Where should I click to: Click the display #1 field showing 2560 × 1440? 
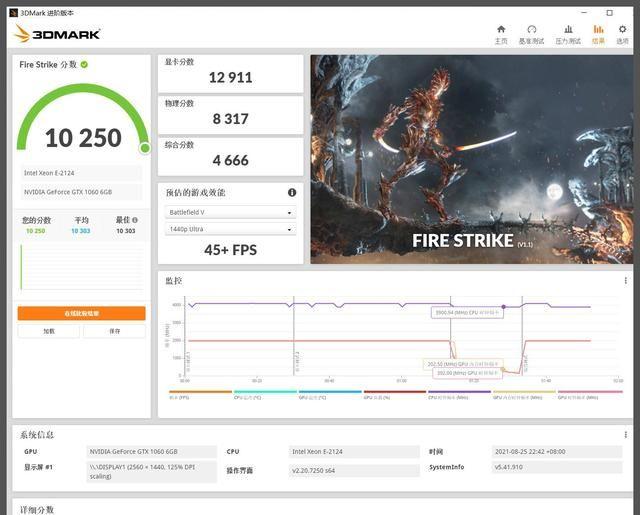[x=151, y=472]
